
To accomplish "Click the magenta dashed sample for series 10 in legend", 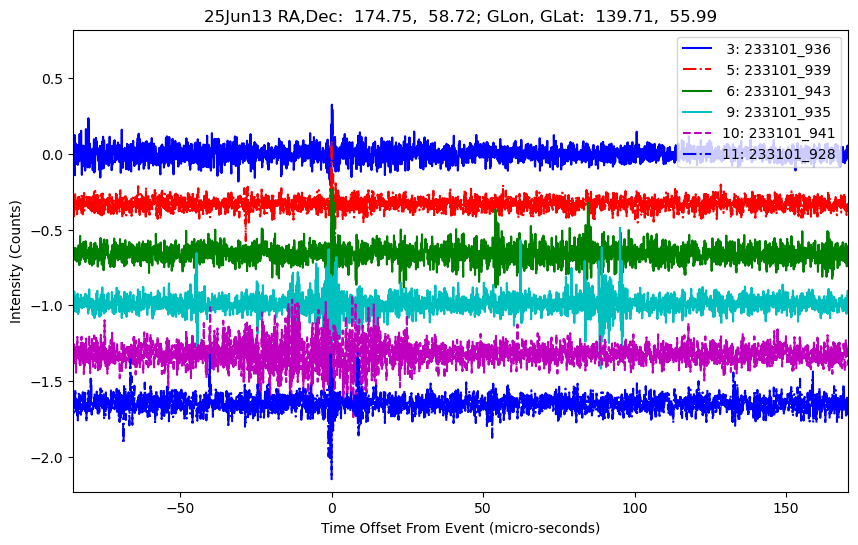I will (697, 133).
